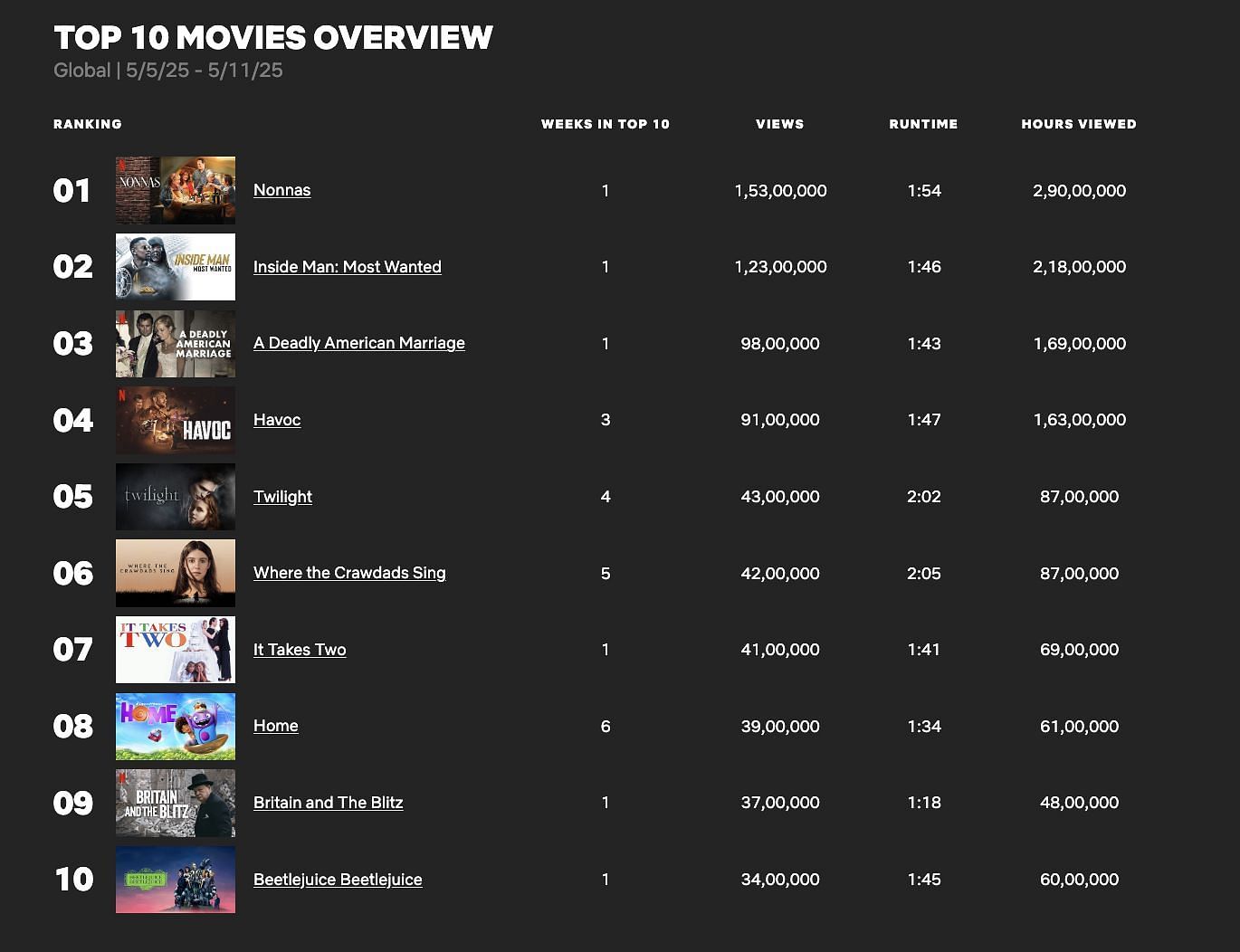
Task: Click A Deadly American Marriage thumbnail
Action: (x=176, y=344)
